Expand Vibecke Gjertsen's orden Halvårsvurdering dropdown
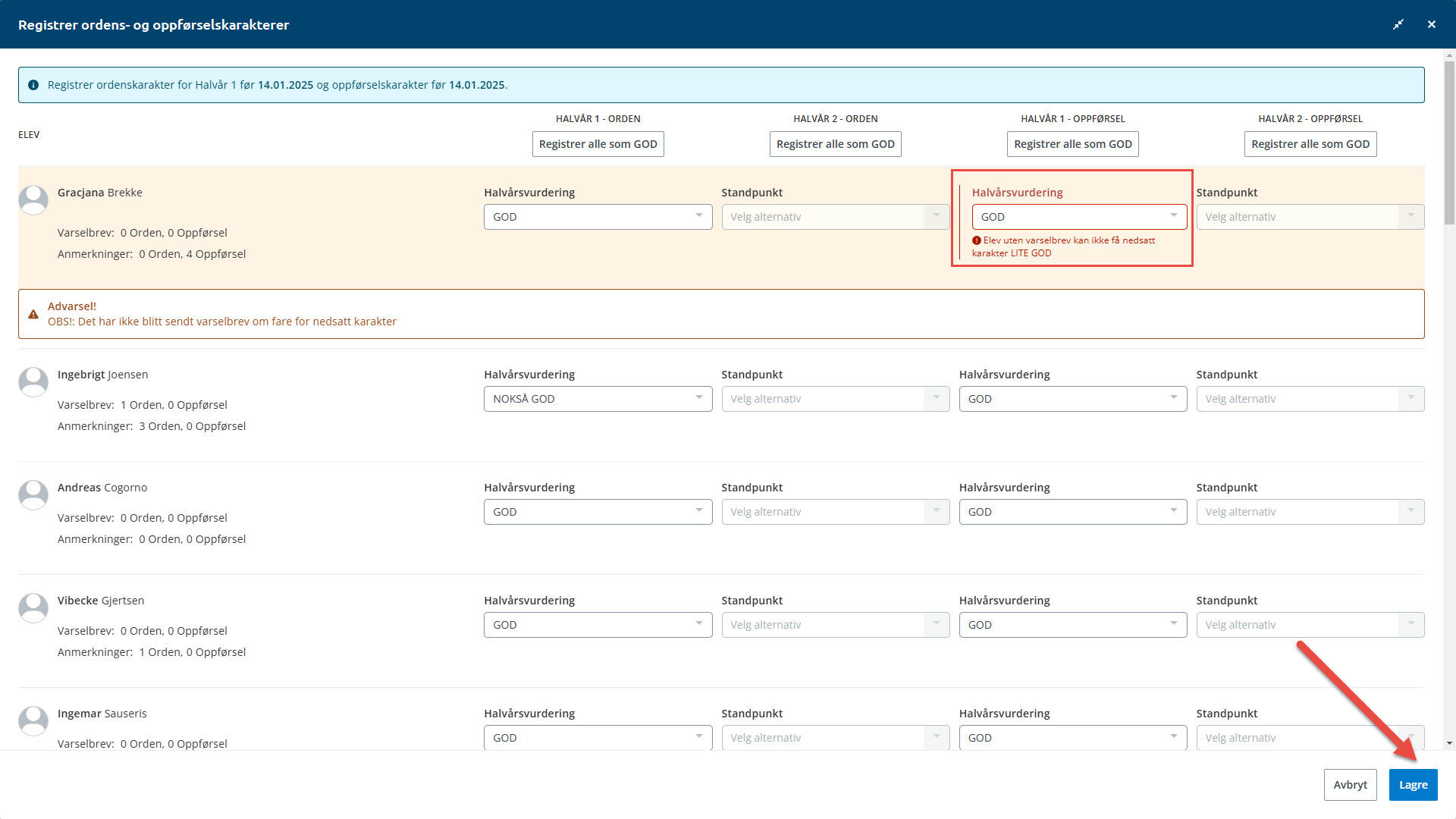The image size is (1456, 819). (x=598, y=625)
